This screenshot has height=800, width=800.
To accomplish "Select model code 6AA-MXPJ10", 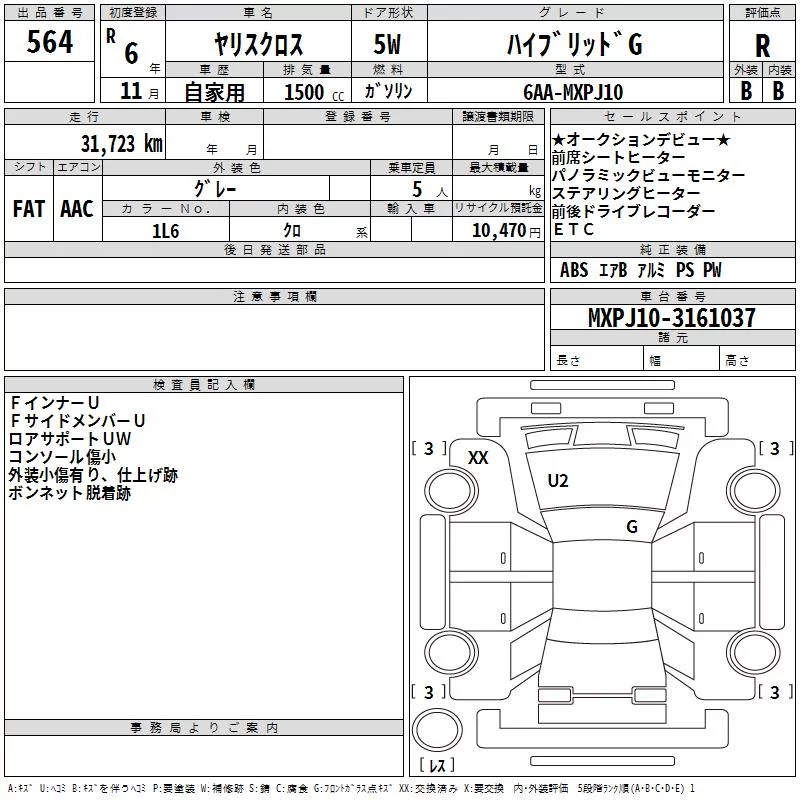I will click(573, 92).
